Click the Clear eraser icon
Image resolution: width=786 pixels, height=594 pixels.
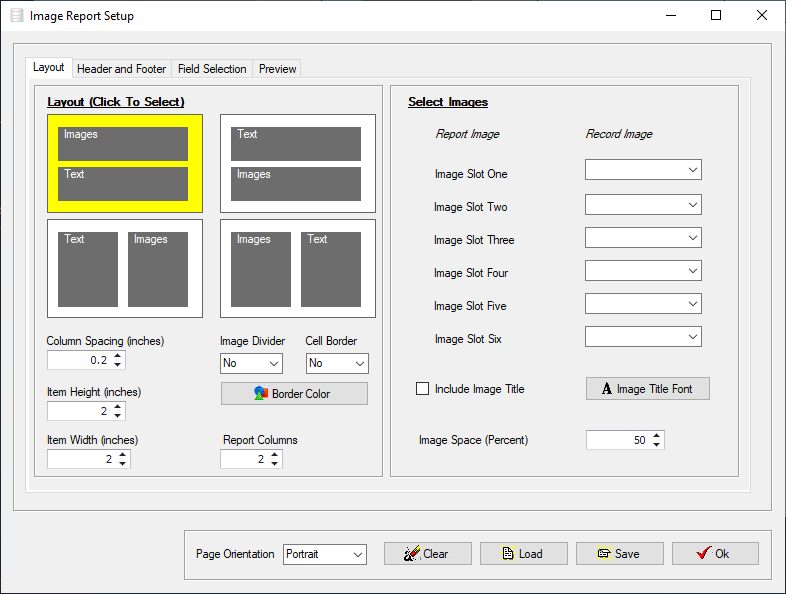pyautogui.click(x=412, y=553)
